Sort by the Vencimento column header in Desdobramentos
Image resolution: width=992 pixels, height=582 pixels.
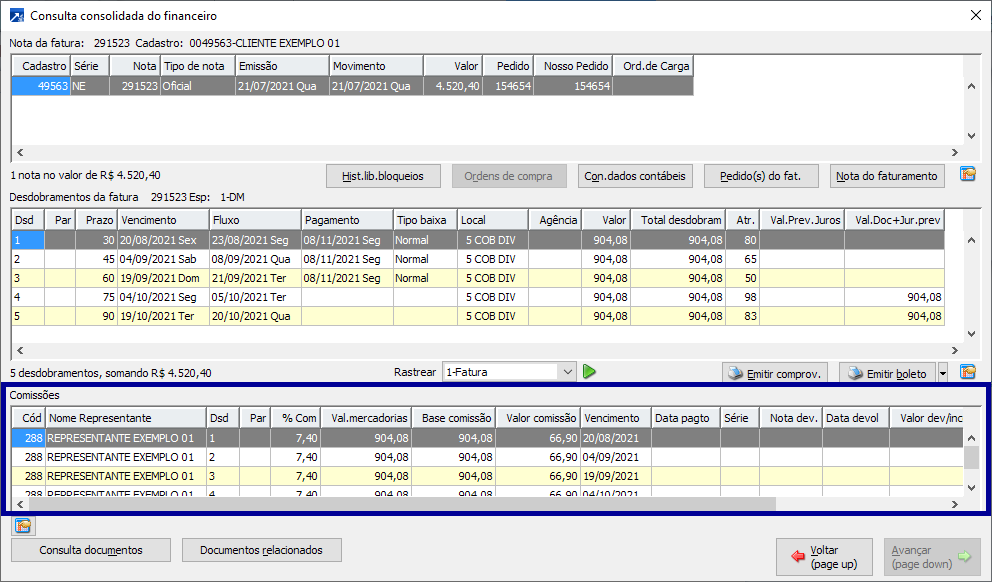(x=162, y=219)
